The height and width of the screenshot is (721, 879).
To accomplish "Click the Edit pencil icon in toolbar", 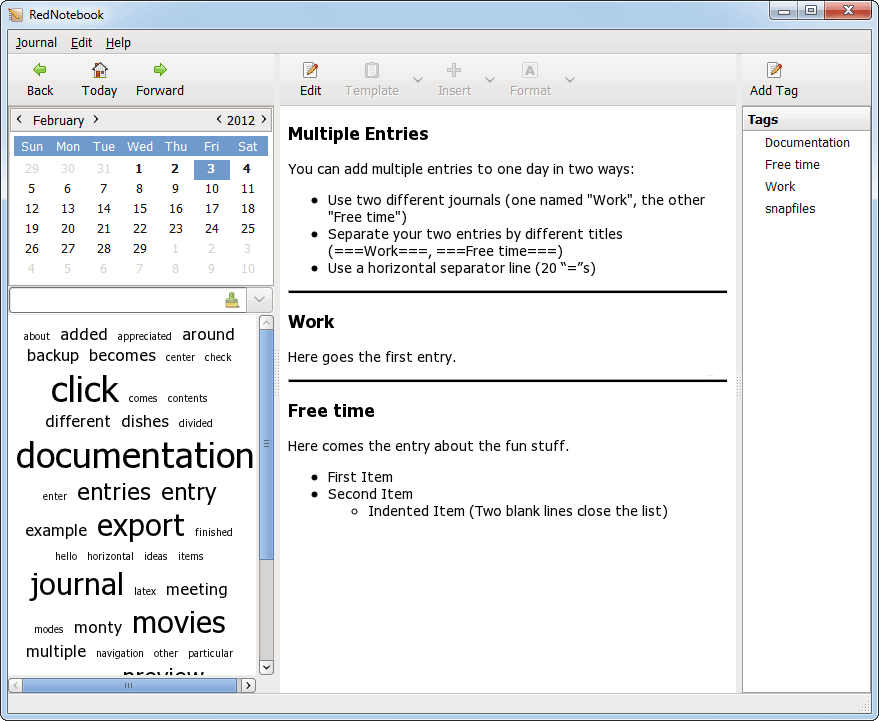I will (311, 70).
